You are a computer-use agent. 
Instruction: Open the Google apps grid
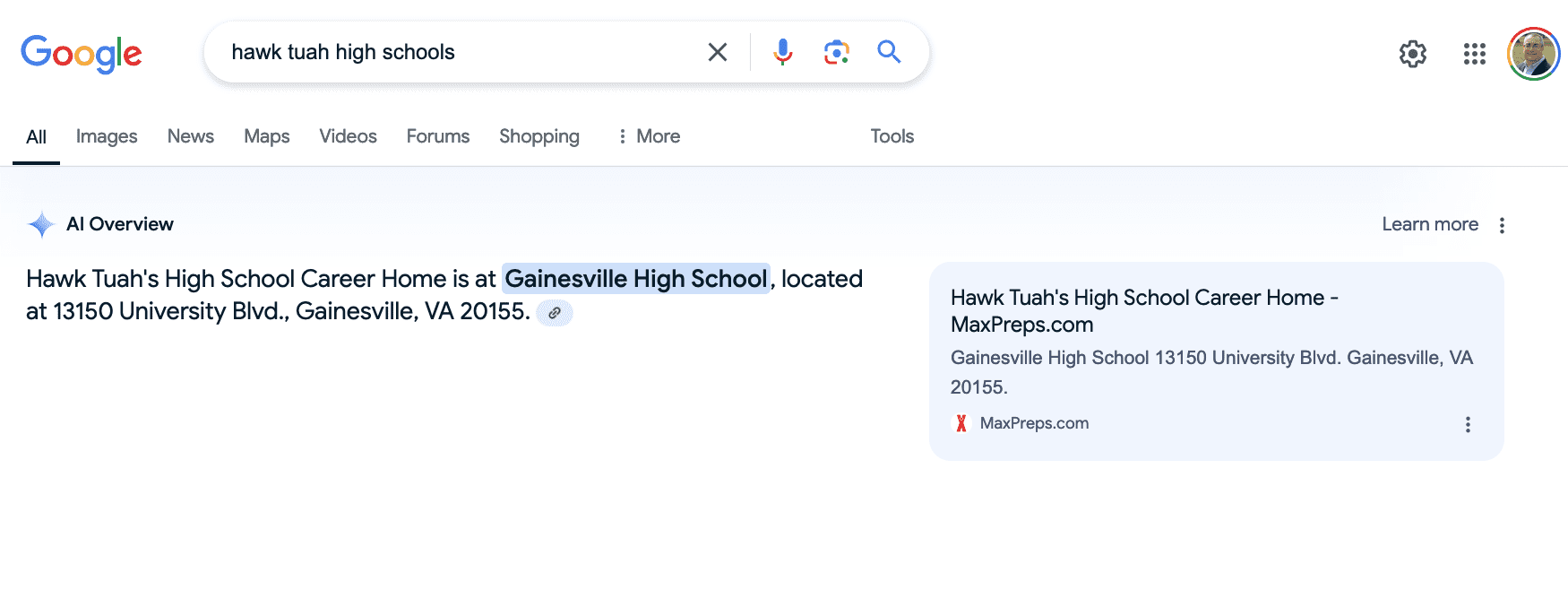point(1473,54)
